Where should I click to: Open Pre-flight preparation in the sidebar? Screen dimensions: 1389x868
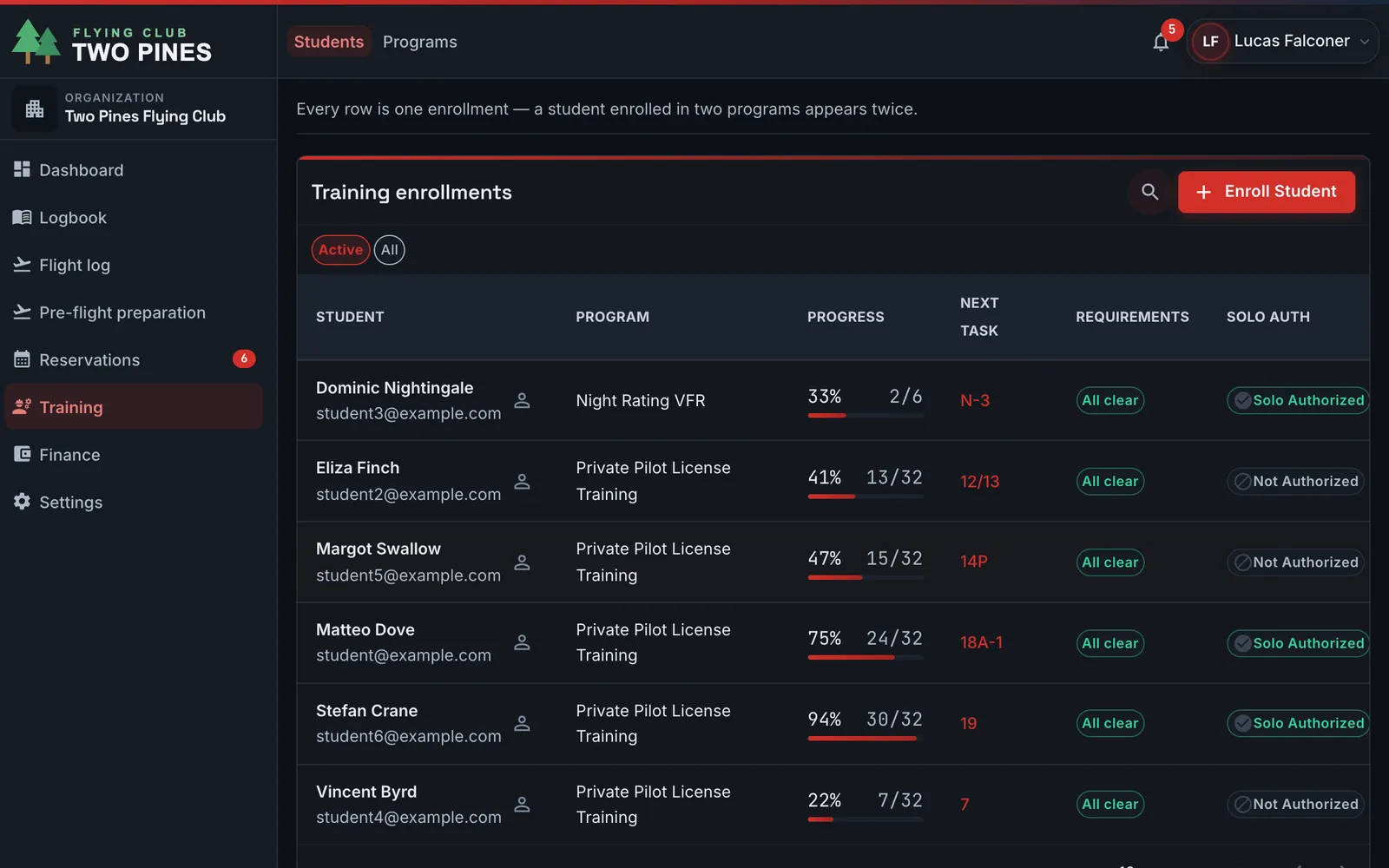click(134, 312)
